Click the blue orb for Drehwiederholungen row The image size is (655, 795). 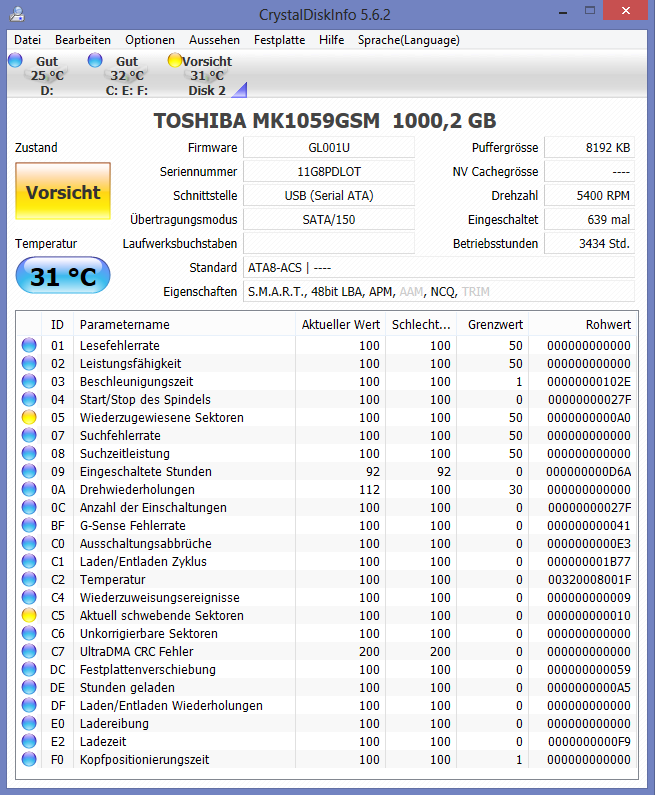[29, 489]
